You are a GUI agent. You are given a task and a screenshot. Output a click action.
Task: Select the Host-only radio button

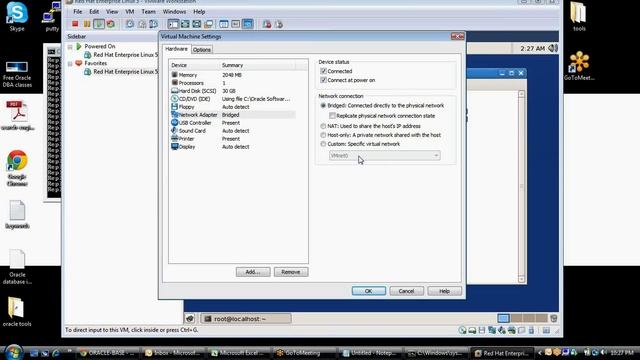pyautogui.click(x=323, y=135)
